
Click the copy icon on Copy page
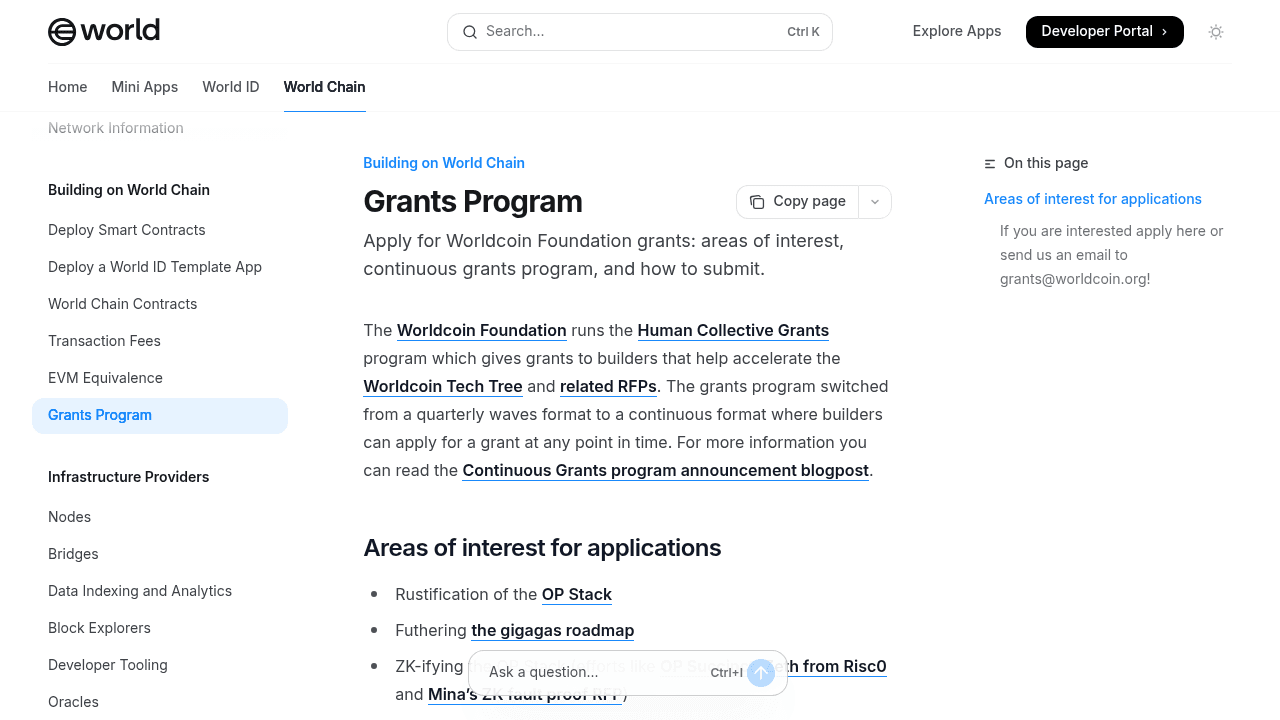[x=756, y=201]
